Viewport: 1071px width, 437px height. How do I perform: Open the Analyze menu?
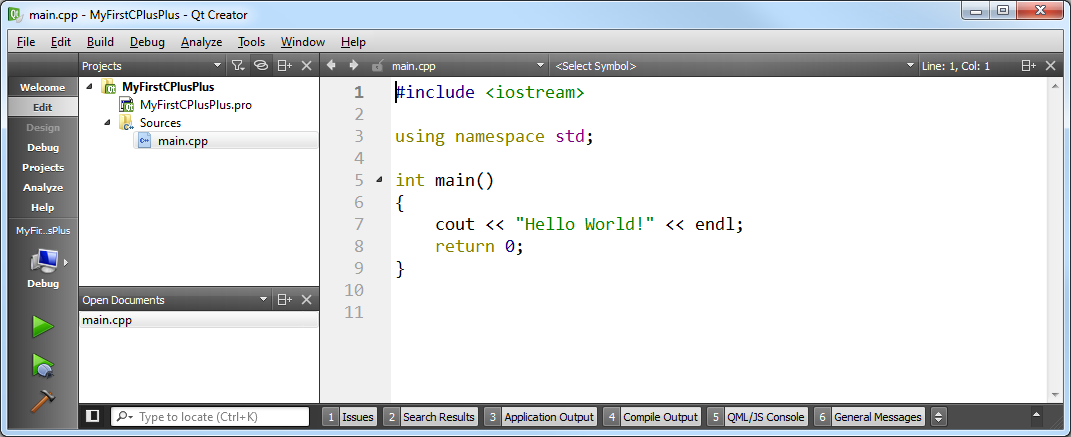[201, 42]
